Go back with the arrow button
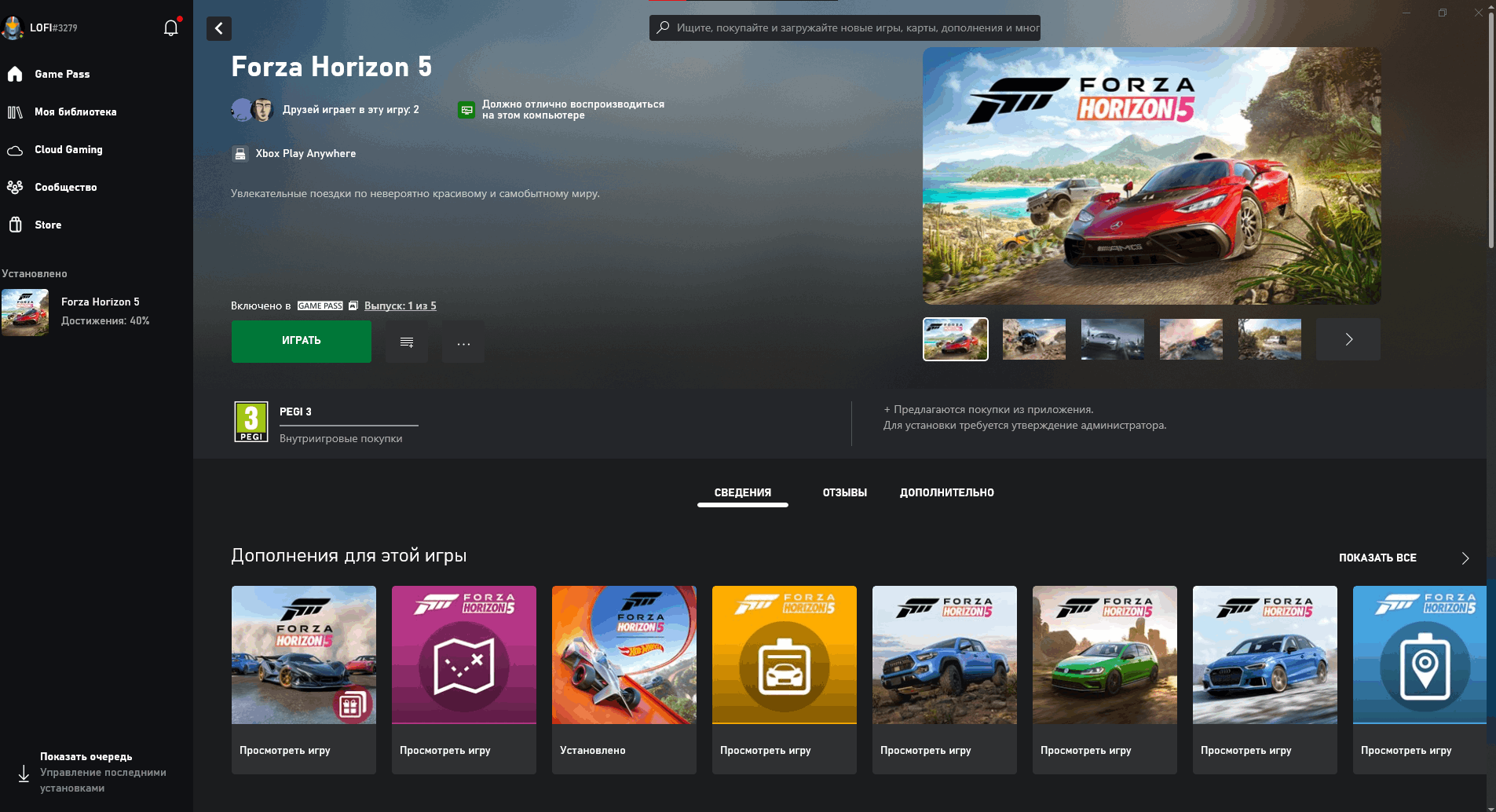The width and height of the screenshot is (1496, 812). (x=219, y=28)
